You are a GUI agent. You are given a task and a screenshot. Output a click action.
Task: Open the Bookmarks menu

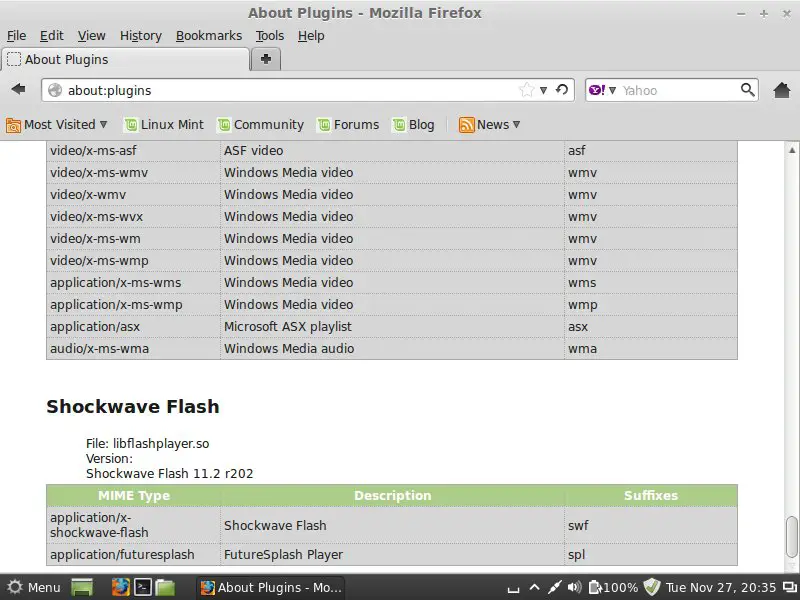tap(209, 36)
